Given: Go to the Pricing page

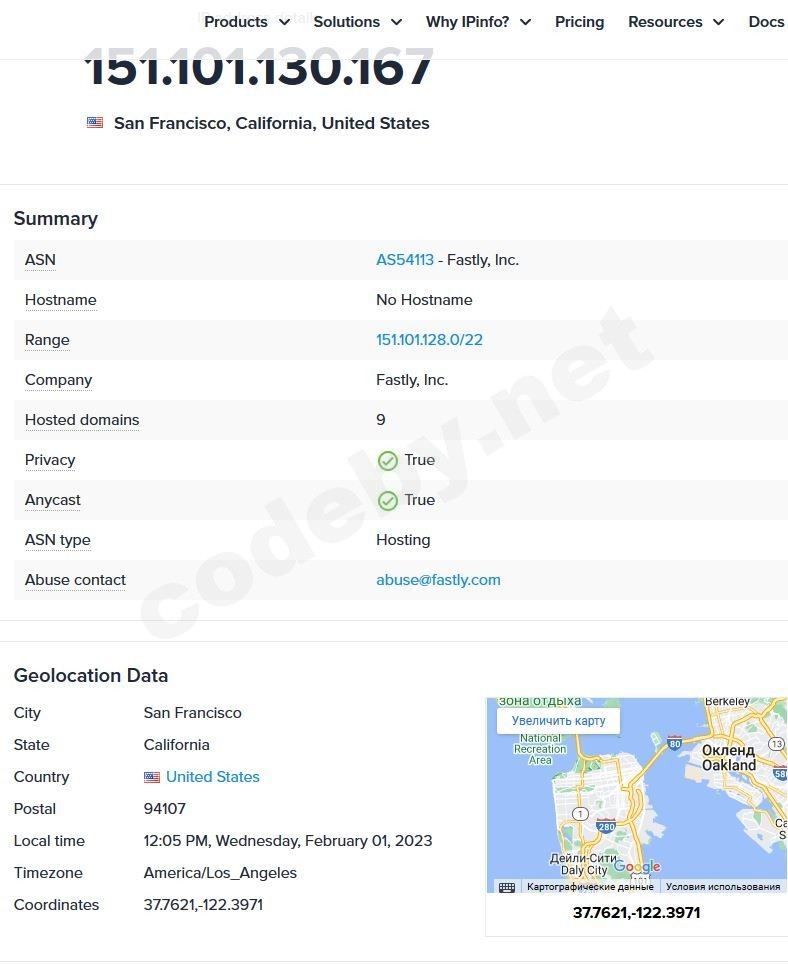Looking at the screenshot, I should point(580,22).
